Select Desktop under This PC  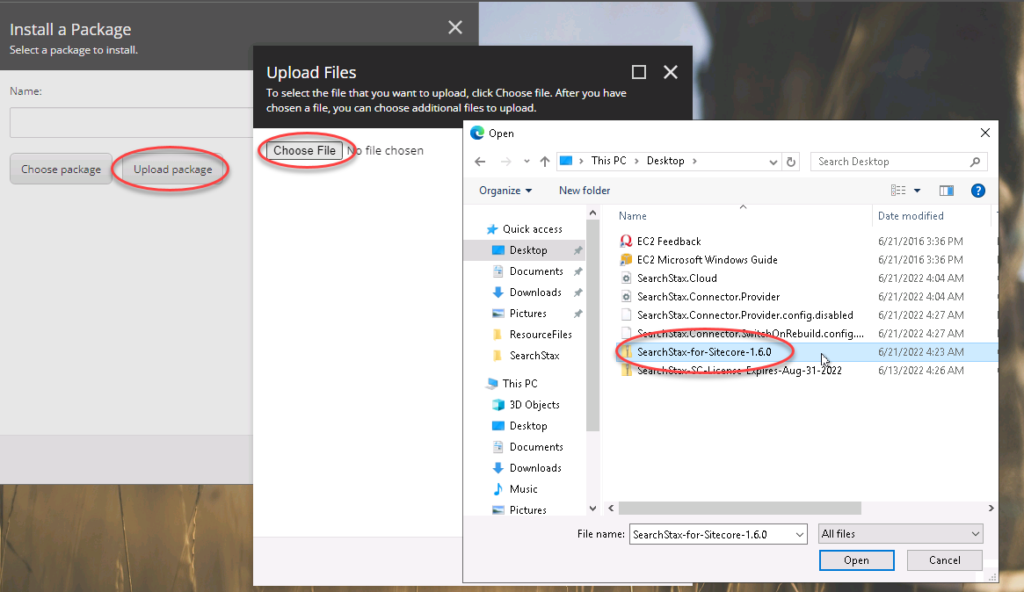(519, 426)
